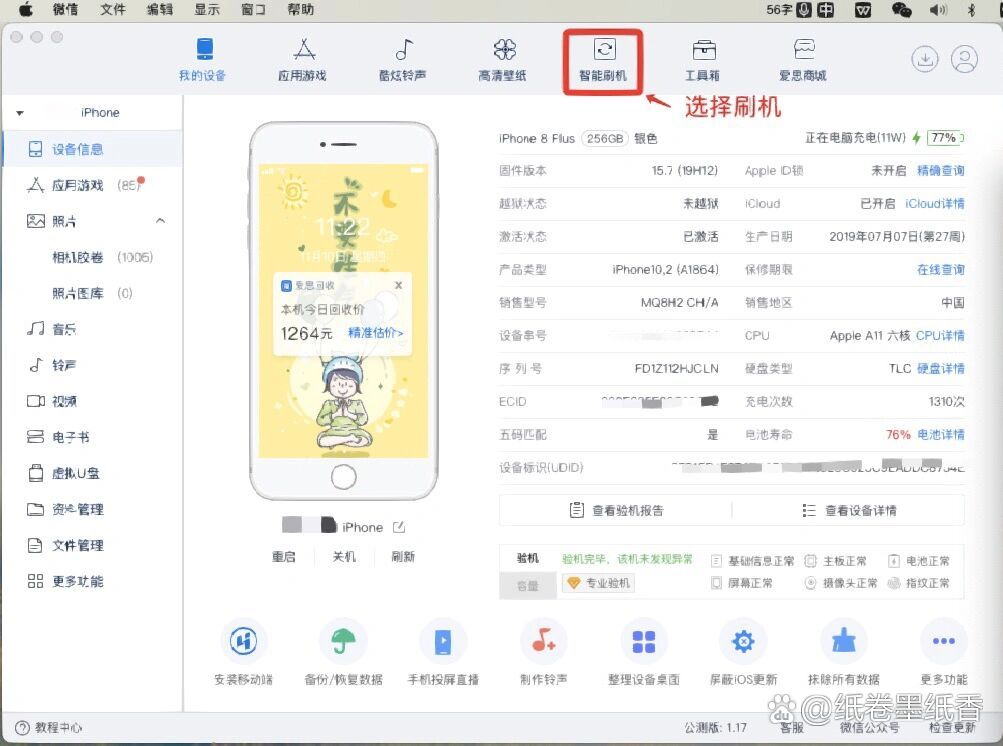This screenshot has width=1003, height=746.
Task: Click the serial number FD1Z112HJCLN
Action: coord(676,369)
